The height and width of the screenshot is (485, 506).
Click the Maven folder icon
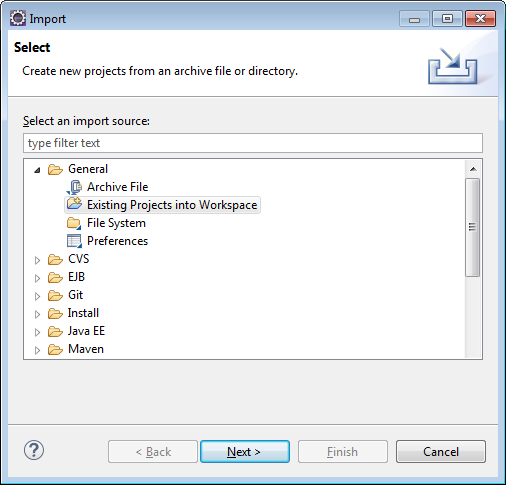coord(55,349)
